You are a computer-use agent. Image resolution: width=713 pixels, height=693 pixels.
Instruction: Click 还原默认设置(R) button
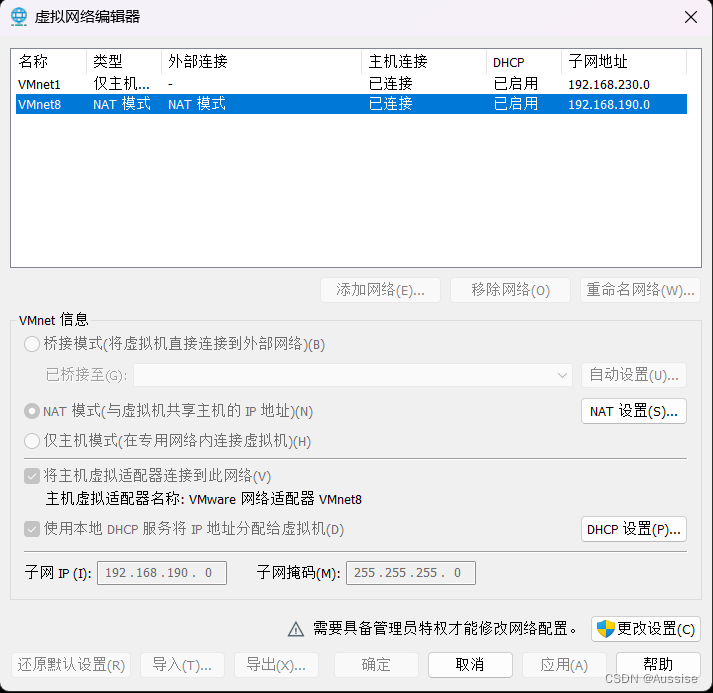point(71,665)
